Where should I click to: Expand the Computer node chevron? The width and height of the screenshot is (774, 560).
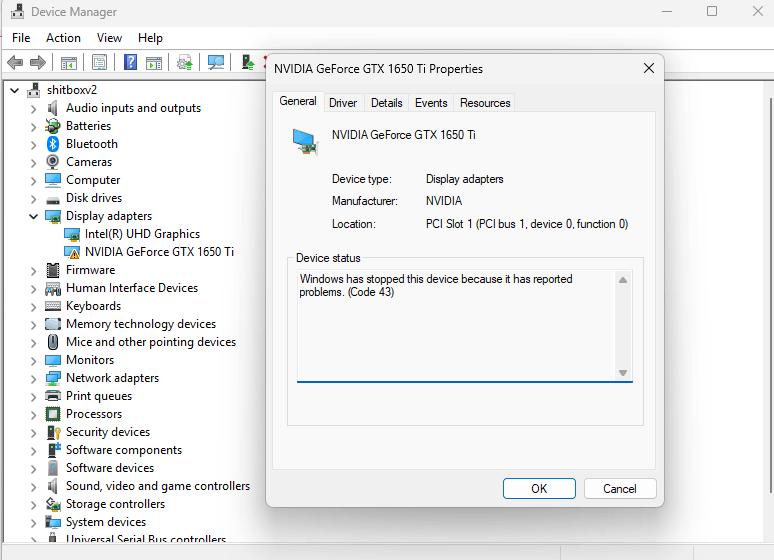click(34, 180)
